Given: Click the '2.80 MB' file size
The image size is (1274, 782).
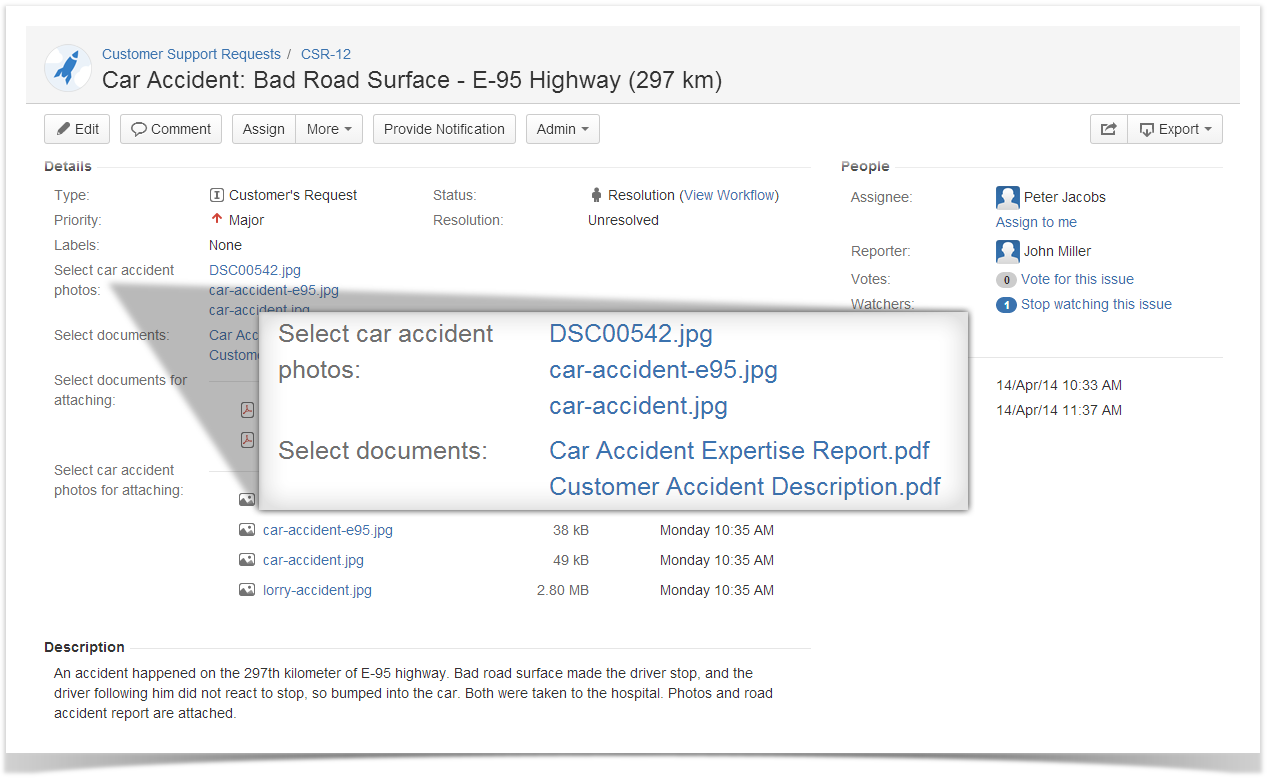Looking at the screenshot, I should point(563,590).
